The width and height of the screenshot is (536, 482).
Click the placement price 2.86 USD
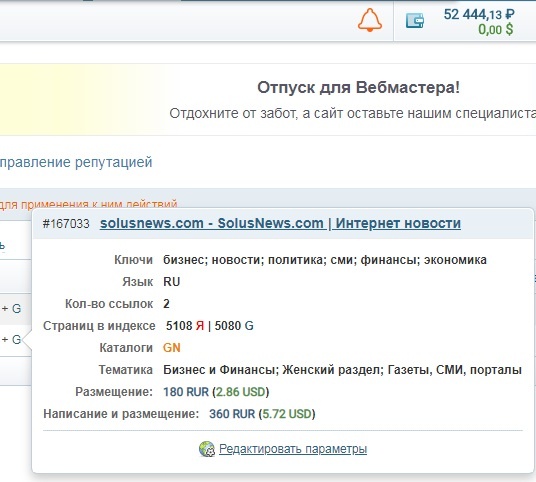tap(241, 392)
